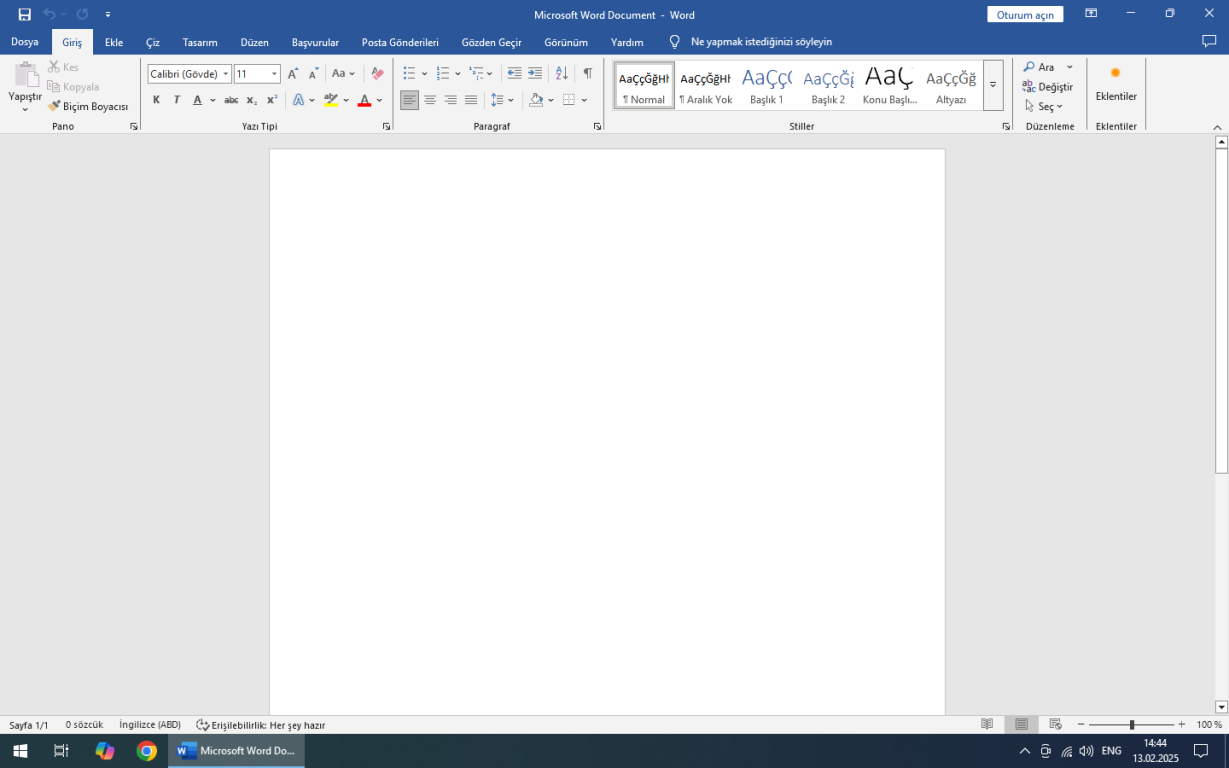Toggle italic with the T button

[177, 100]
